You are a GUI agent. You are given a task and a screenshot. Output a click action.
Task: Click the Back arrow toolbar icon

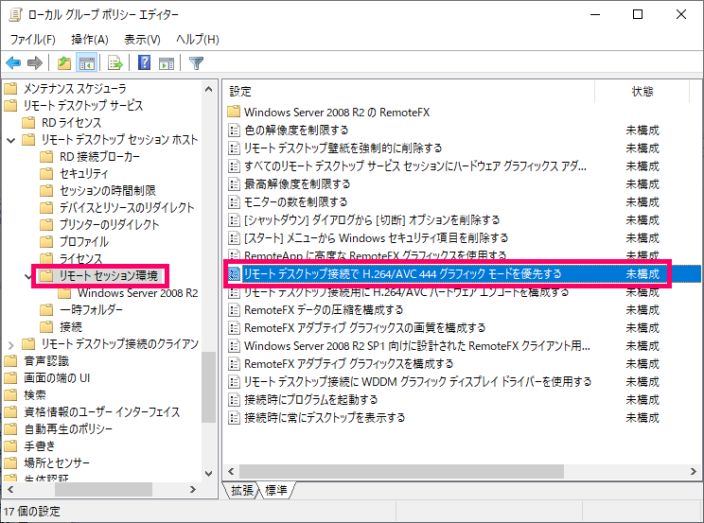pos(13,63)
